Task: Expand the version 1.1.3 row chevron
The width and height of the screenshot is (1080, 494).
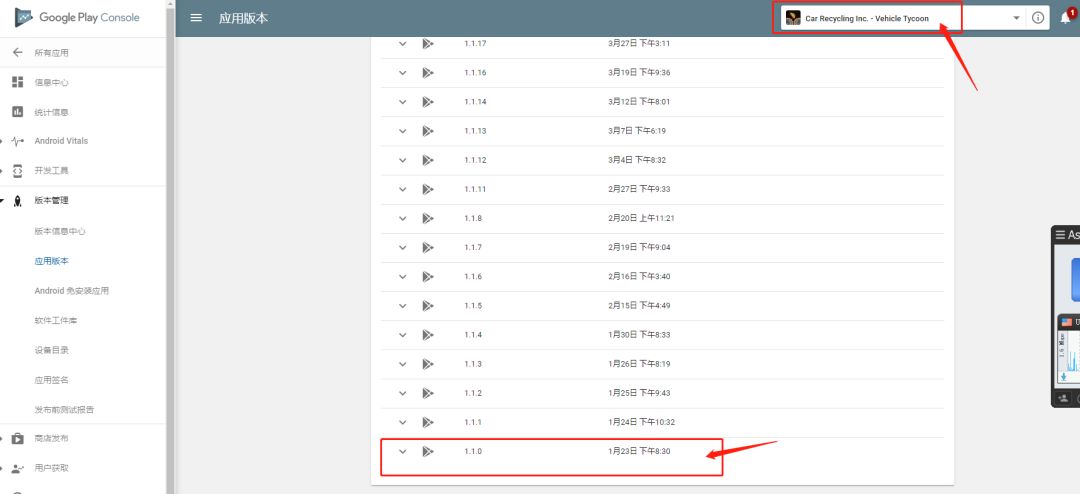Action: tap(403, 364)
